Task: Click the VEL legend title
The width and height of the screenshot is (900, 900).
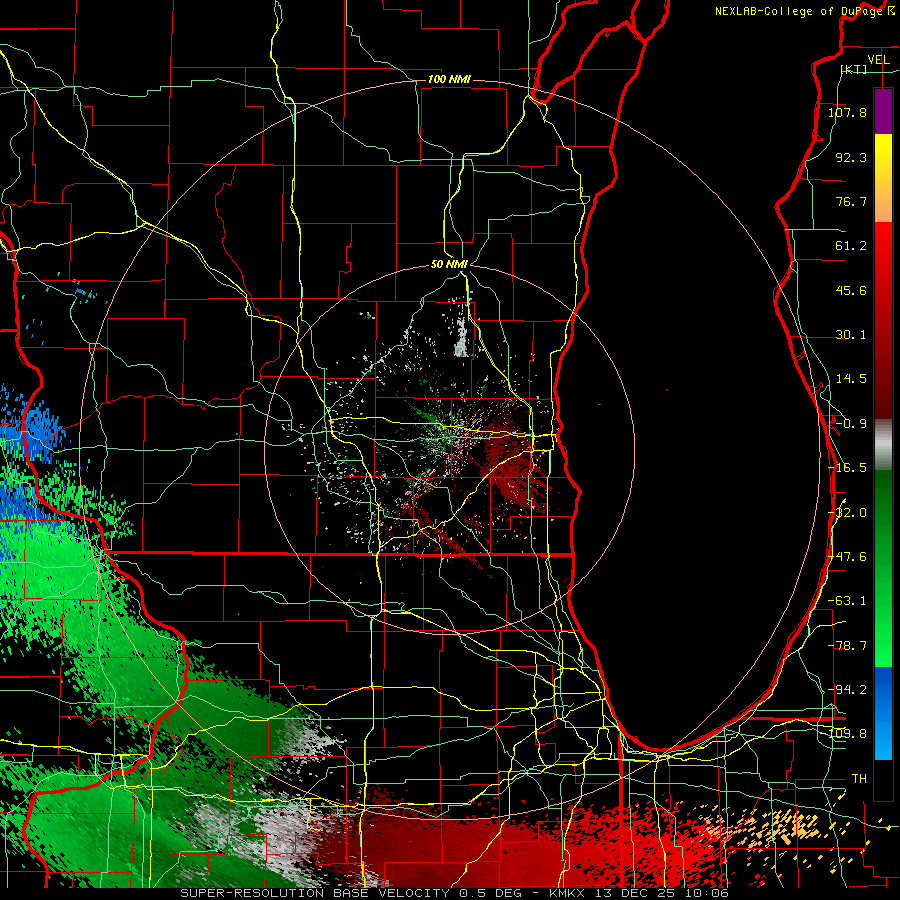Action: [879, 60]
